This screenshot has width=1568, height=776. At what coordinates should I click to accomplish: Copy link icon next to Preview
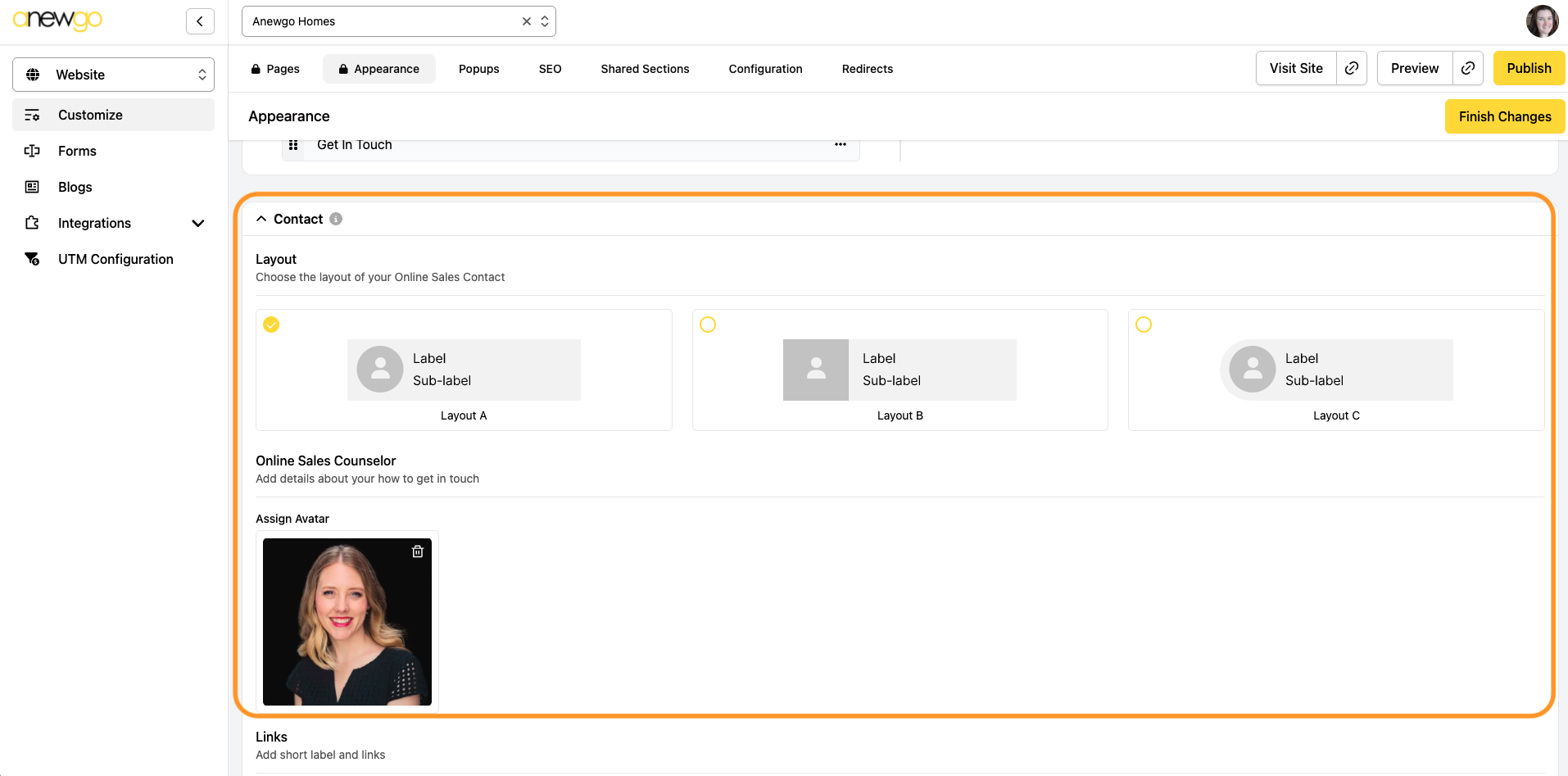tap(1468, 68)
